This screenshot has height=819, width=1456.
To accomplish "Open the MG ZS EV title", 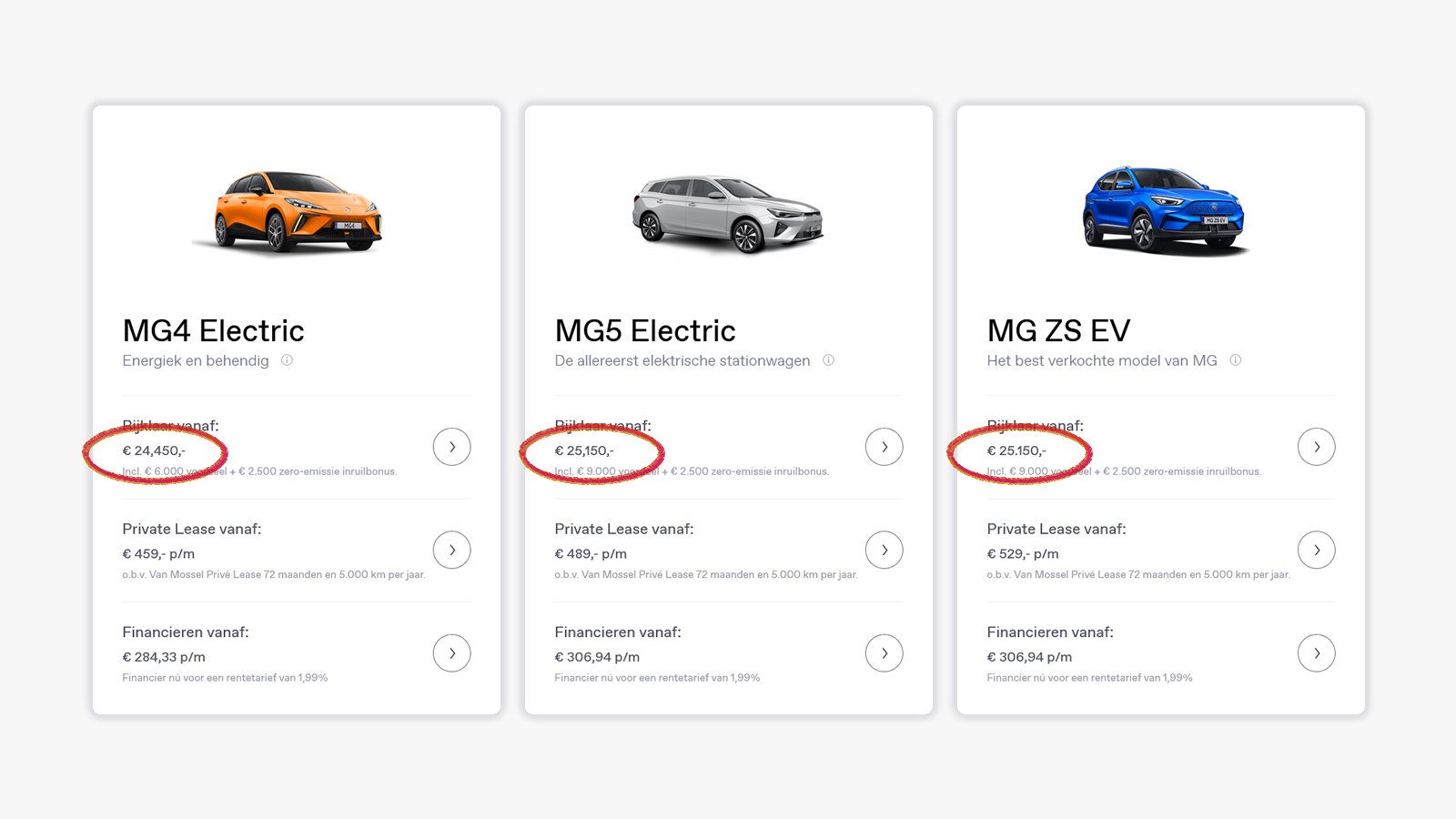I will click(x=1058, y=330).
